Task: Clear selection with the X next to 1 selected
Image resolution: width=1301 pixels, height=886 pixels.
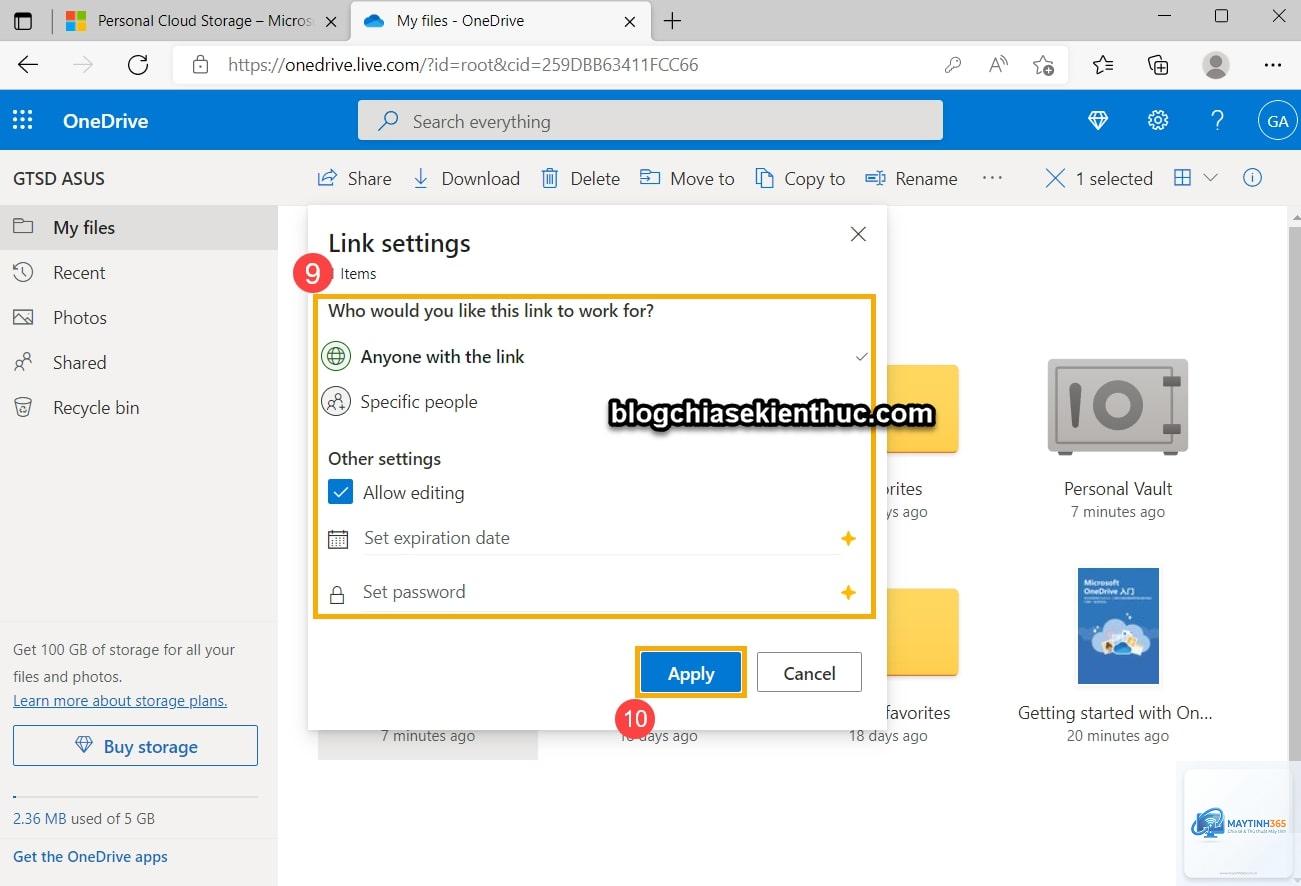Action: coord(1055,178)
